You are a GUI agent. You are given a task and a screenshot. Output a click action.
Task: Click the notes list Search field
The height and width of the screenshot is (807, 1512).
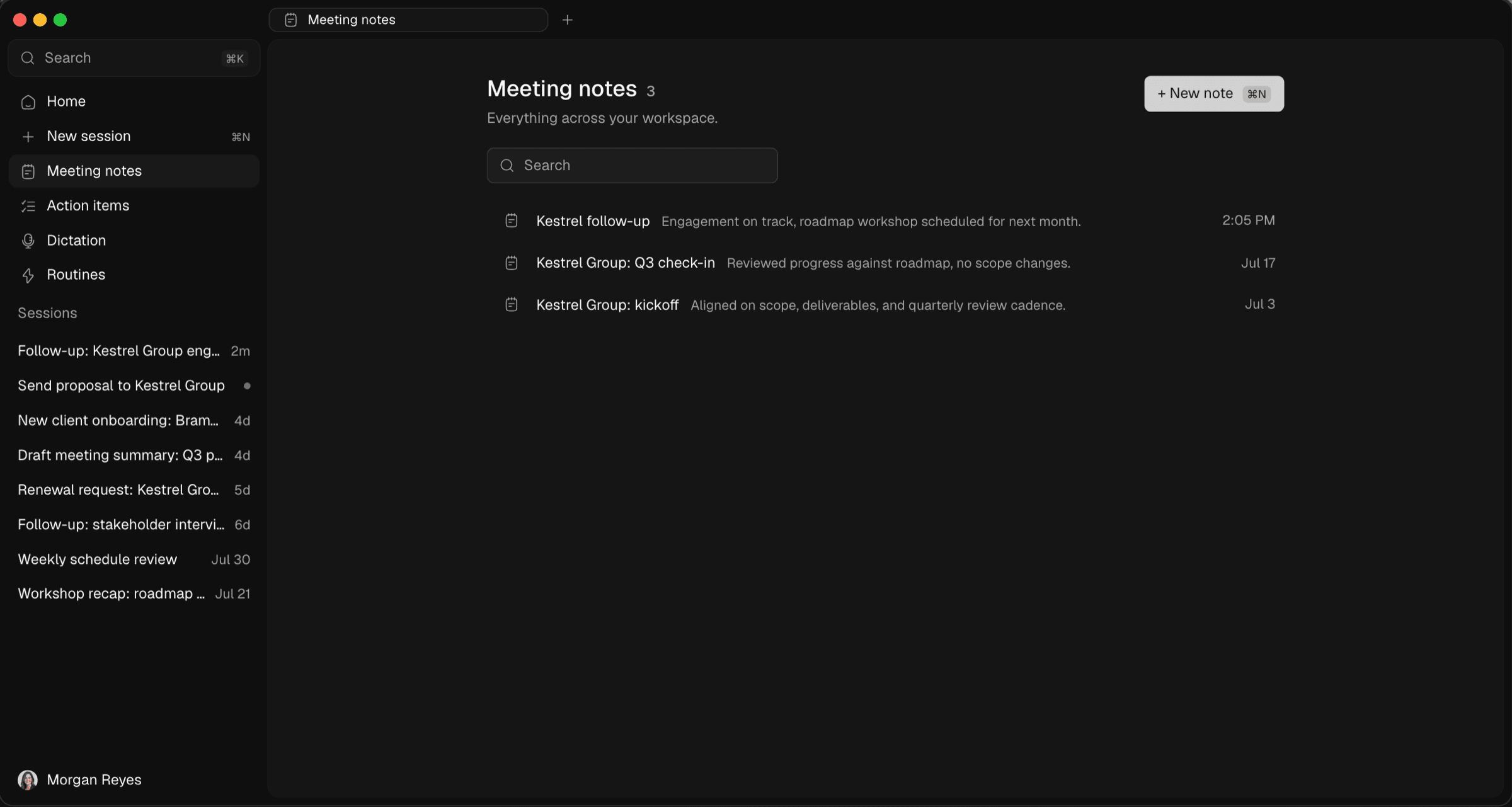coord(632,166)
